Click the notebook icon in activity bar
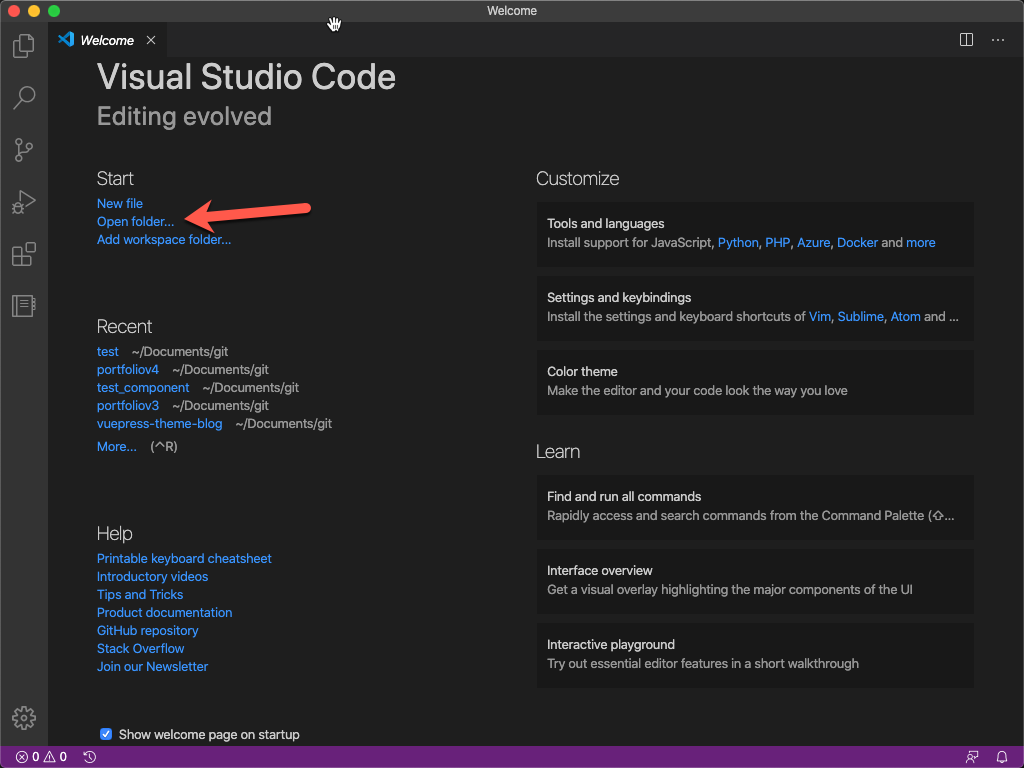This screenshot has width=1024, height=768. click(x=24, y=306)
